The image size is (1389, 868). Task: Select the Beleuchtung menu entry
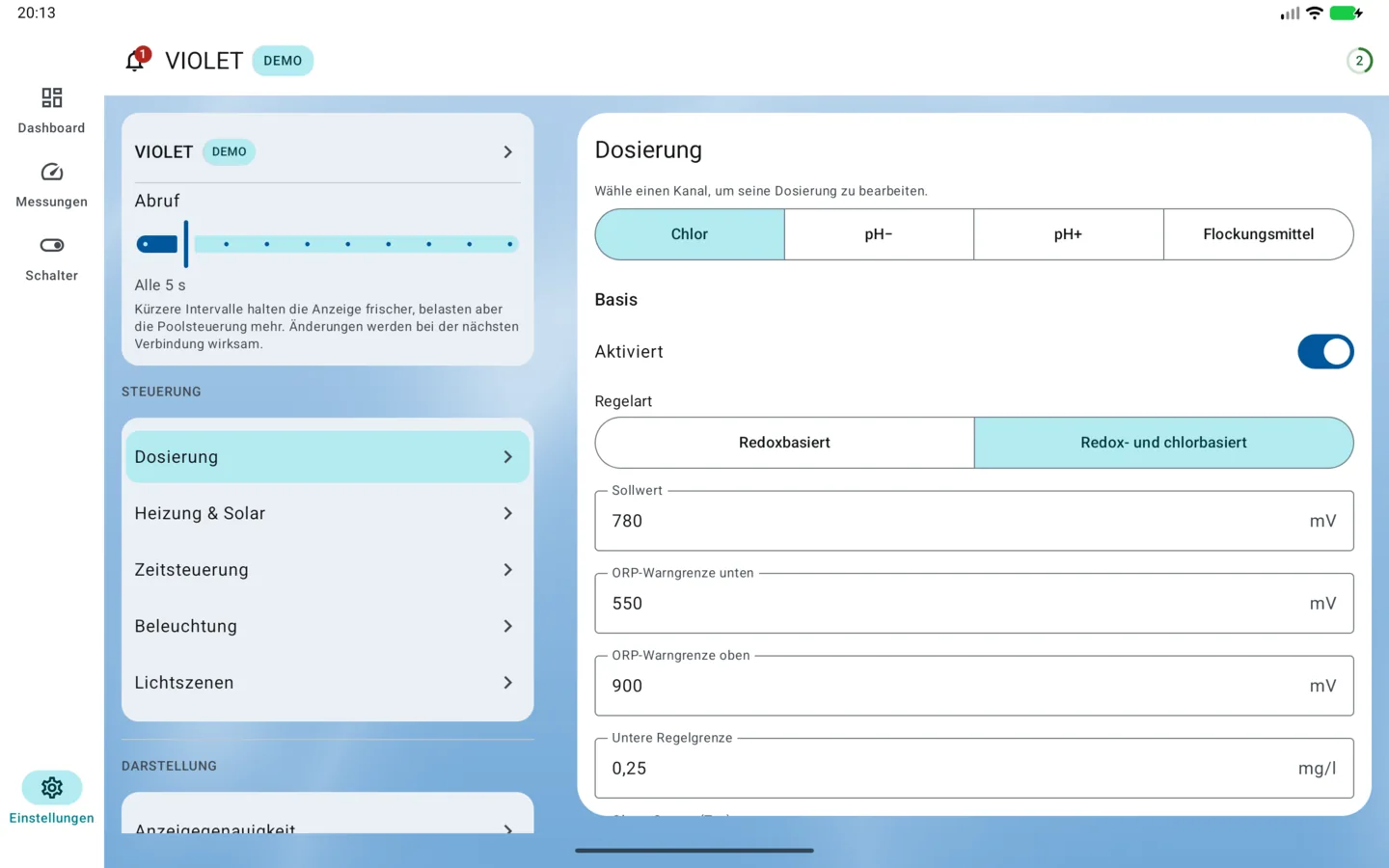327,627
